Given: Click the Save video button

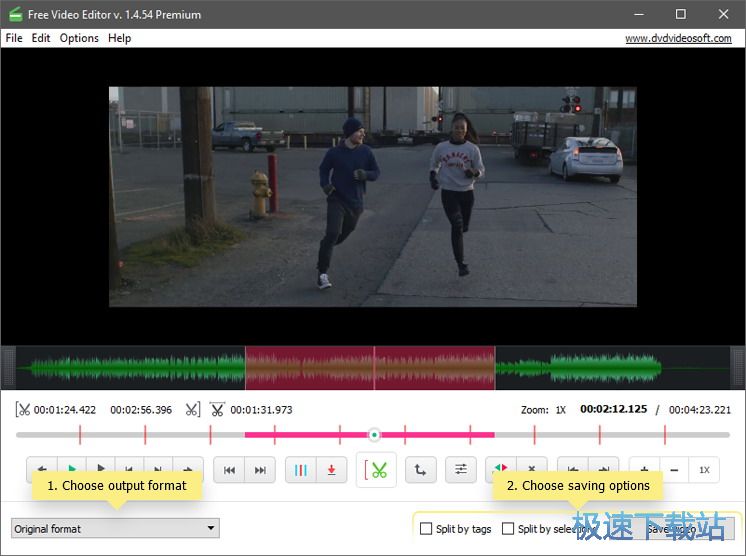Looking at the screenshot, I should [671, 528].
